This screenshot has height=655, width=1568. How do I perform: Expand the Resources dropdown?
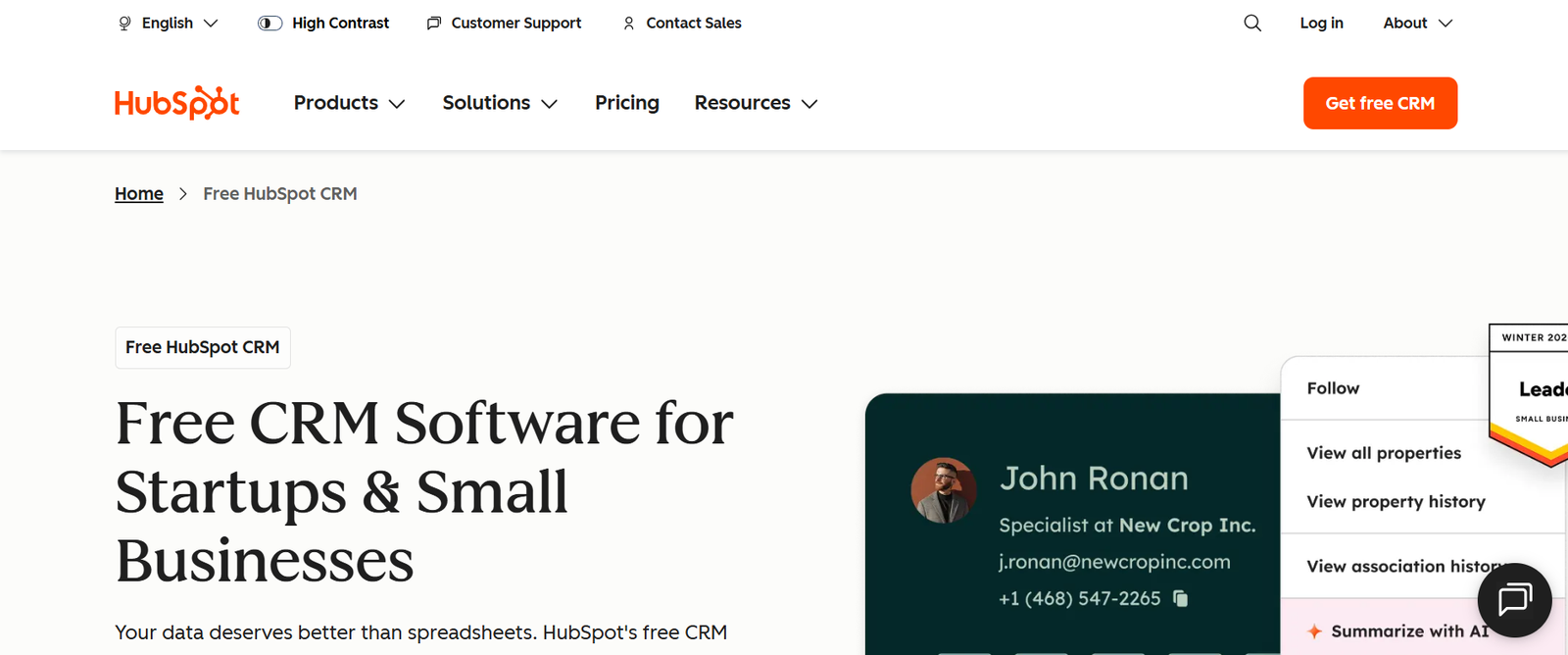point(756,103)
